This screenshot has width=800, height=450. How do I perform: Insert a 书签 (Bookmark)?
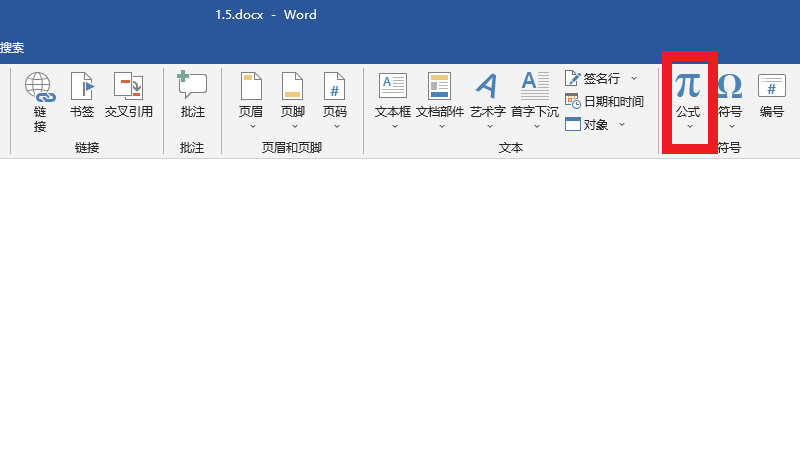point(82,87)
